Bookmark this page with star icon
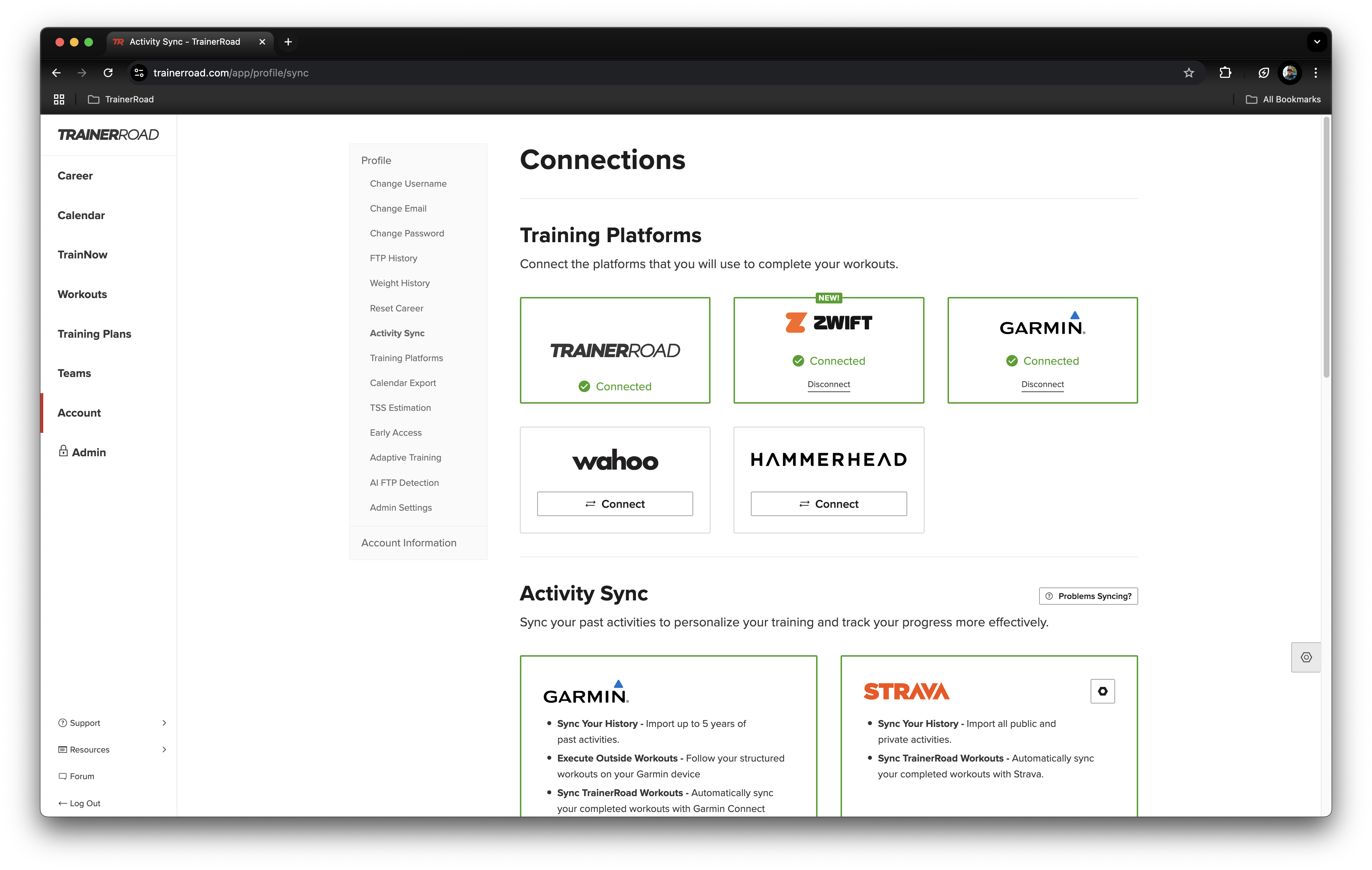 coord(1189,72)
